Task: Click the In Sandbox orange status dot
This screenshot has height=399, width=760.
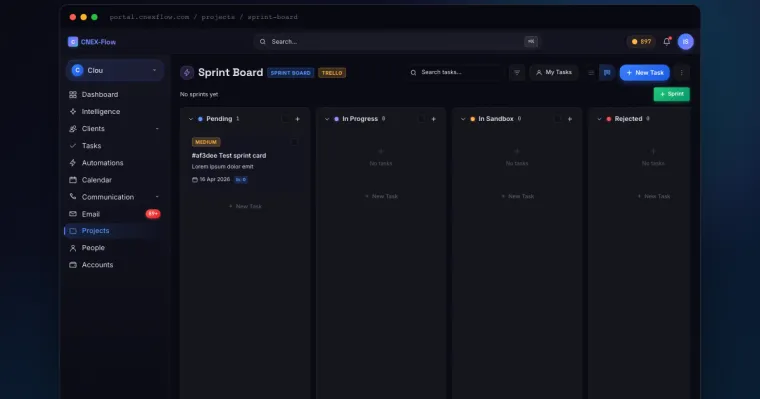Action: point(473,119)
